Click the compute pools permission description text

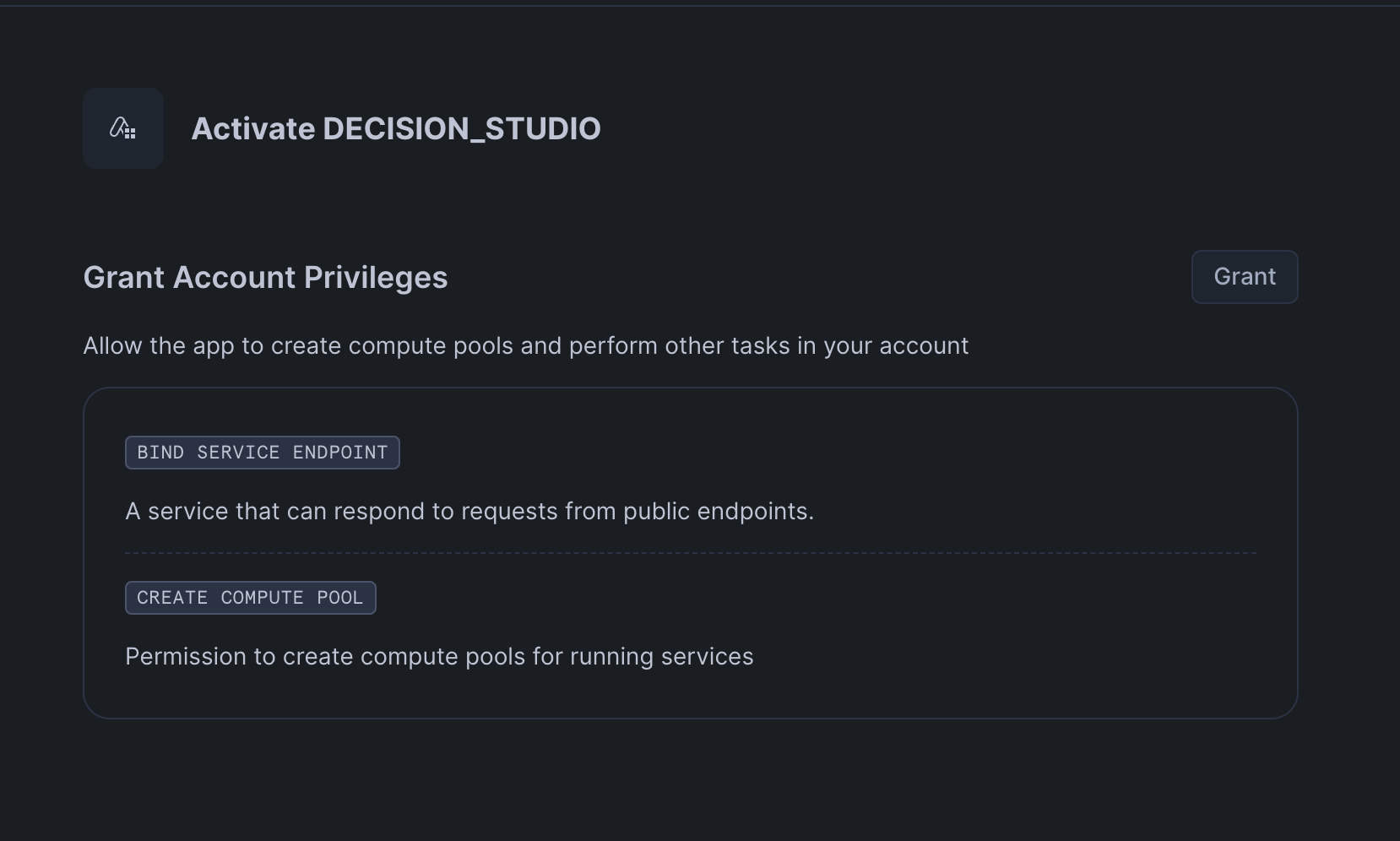[x=439, y=657]
